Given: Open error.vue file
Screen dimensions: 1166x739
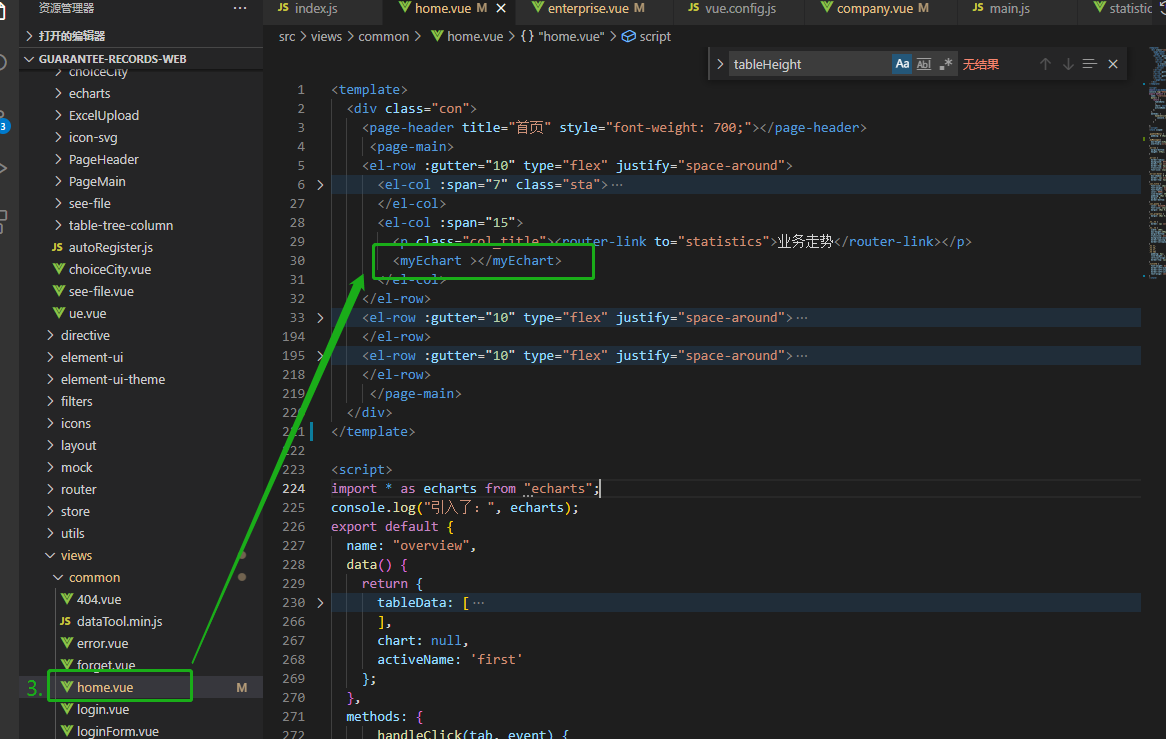Looking at the screenshot, I should point(102,643).
